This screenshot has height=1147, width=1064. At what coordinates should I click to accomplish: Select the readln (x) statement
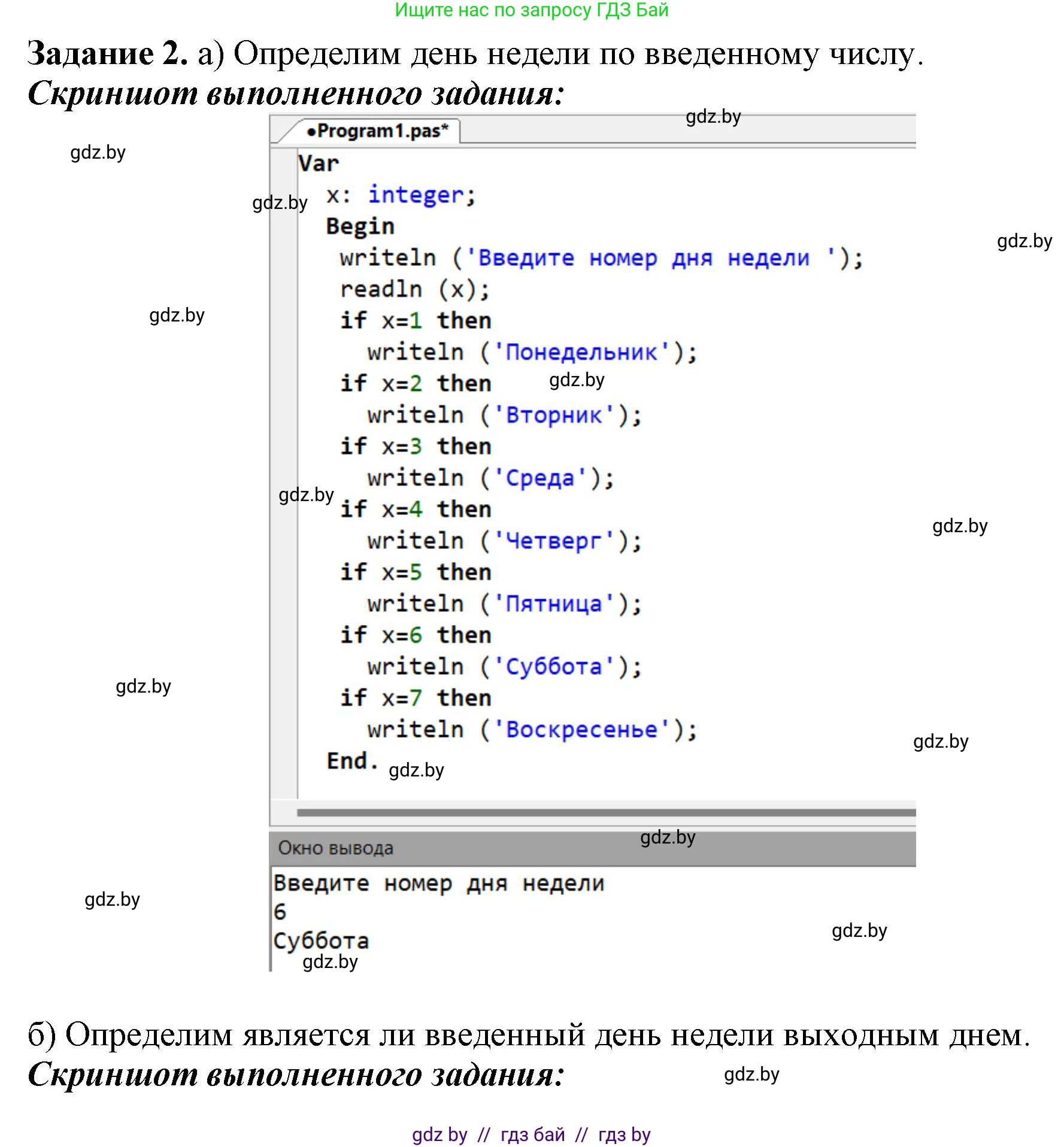coord(413,289)
